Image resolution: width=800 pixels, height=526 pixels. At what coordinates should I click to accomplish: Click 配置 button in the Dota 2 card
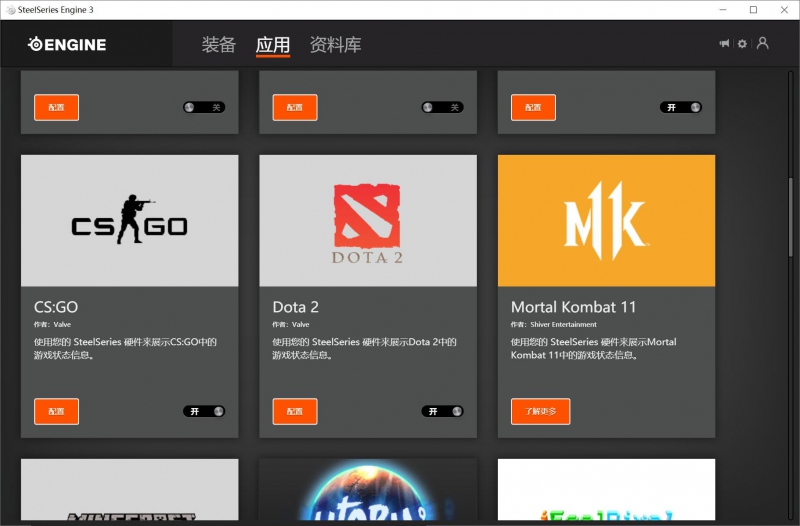click(x=295, y=411)
